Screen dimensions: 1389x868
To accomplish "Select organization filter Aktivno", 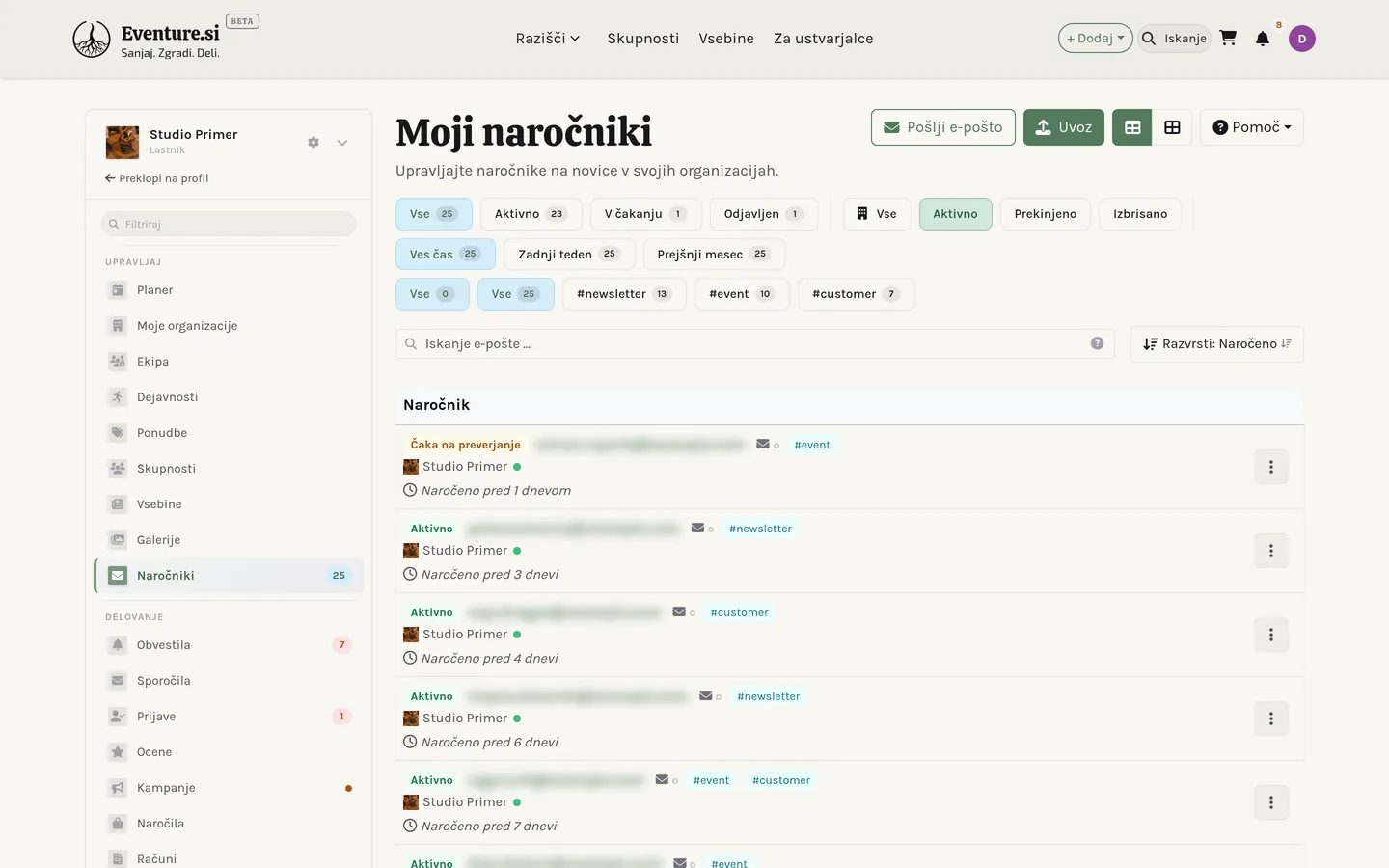I will point(955,214).
